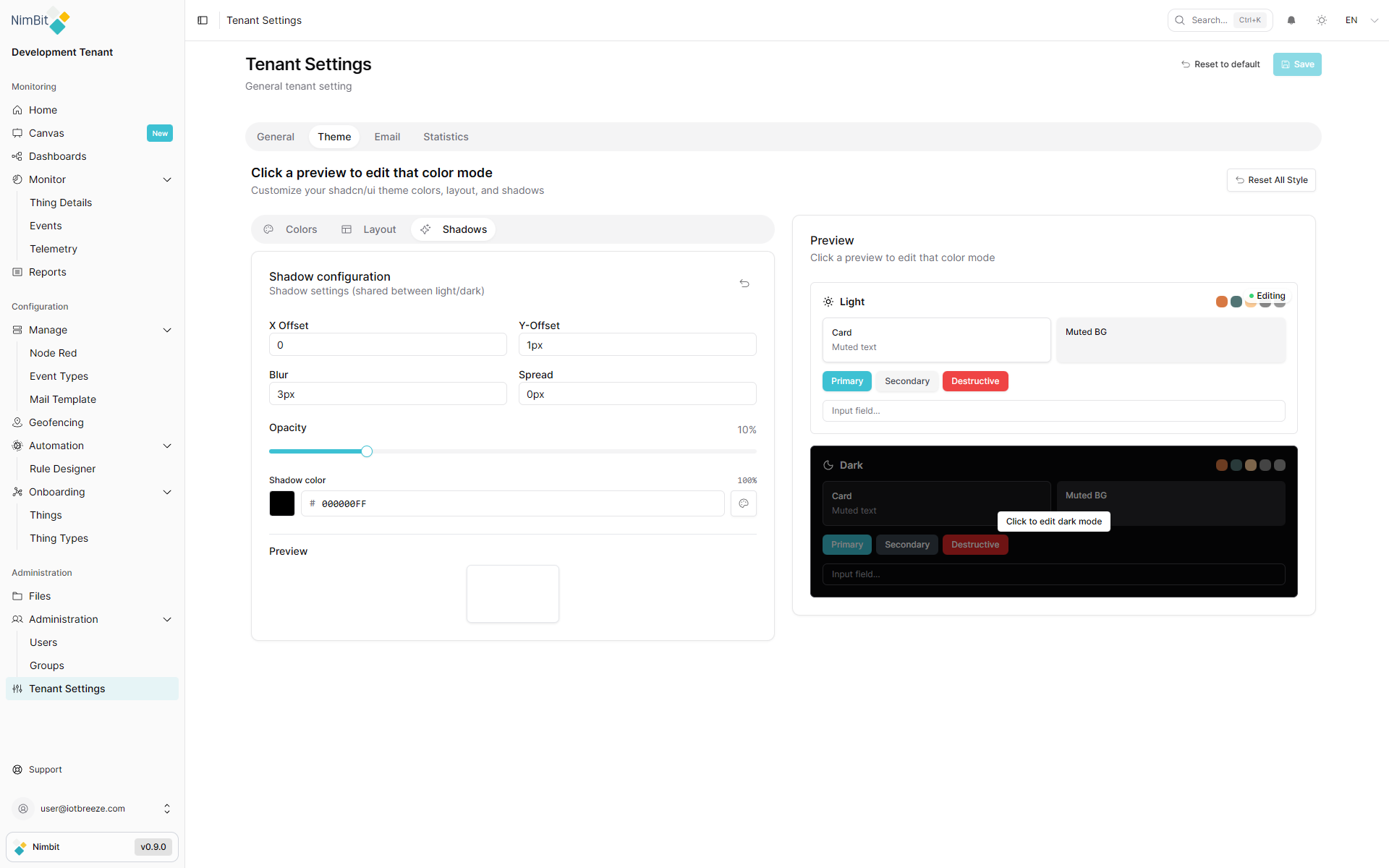Click the Reports icon in the sidebar
Screen dimensions: 1389x868
(17, 272)
